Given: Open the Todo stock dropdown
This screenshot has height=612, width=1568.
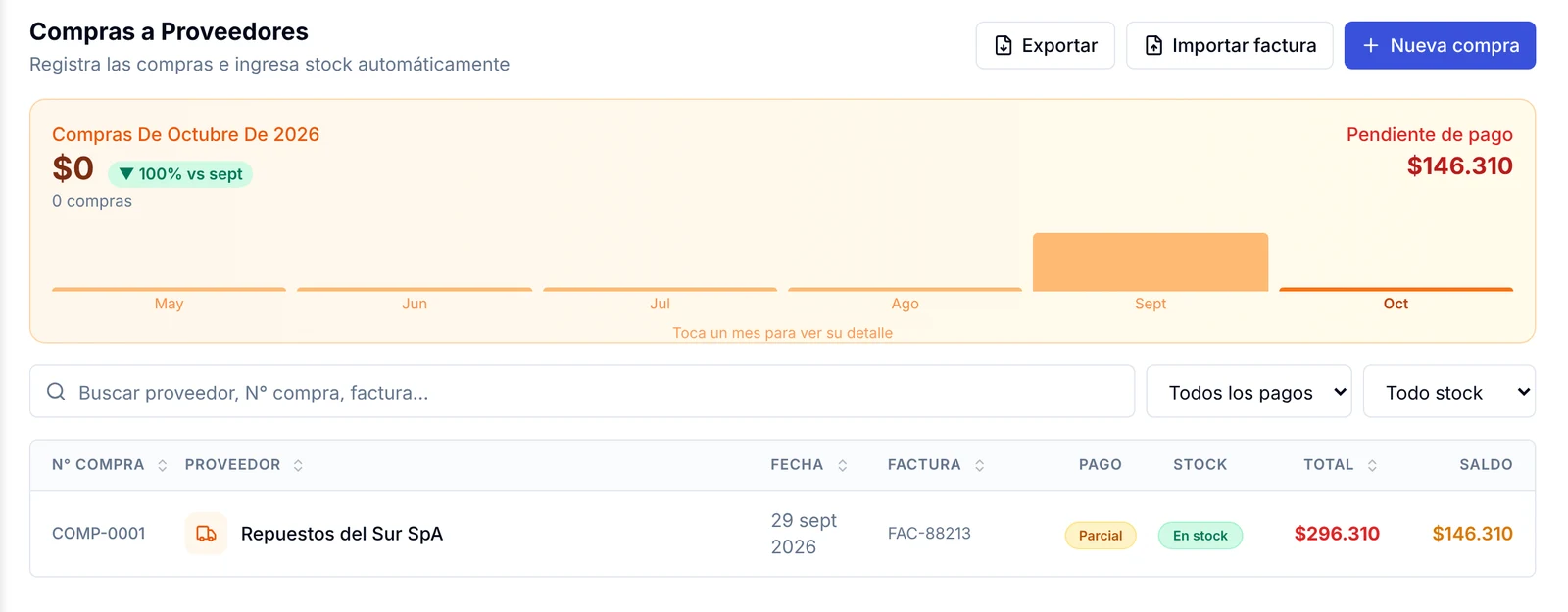Looking at the screenshot, I should pos(1448,392).
